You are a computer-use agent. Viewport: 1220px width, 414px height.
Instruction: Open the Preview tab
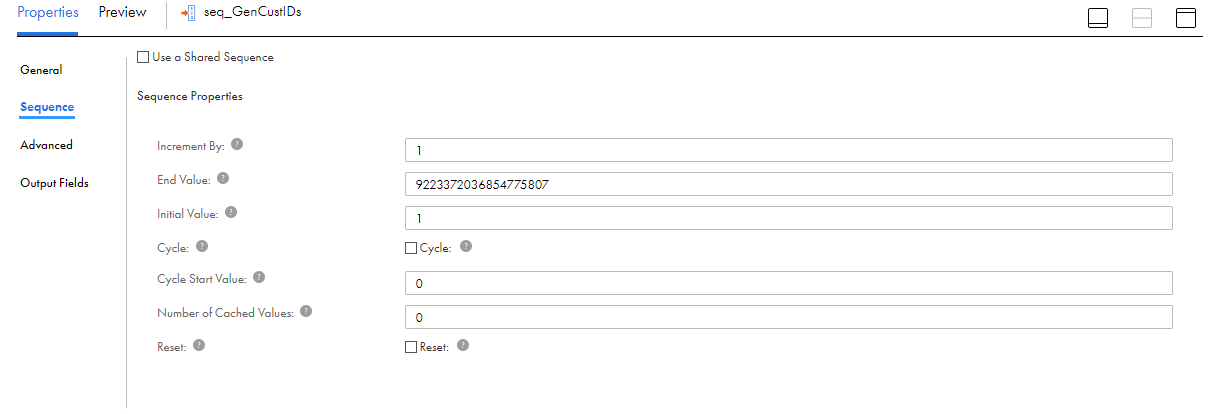(x=122, y=13)
